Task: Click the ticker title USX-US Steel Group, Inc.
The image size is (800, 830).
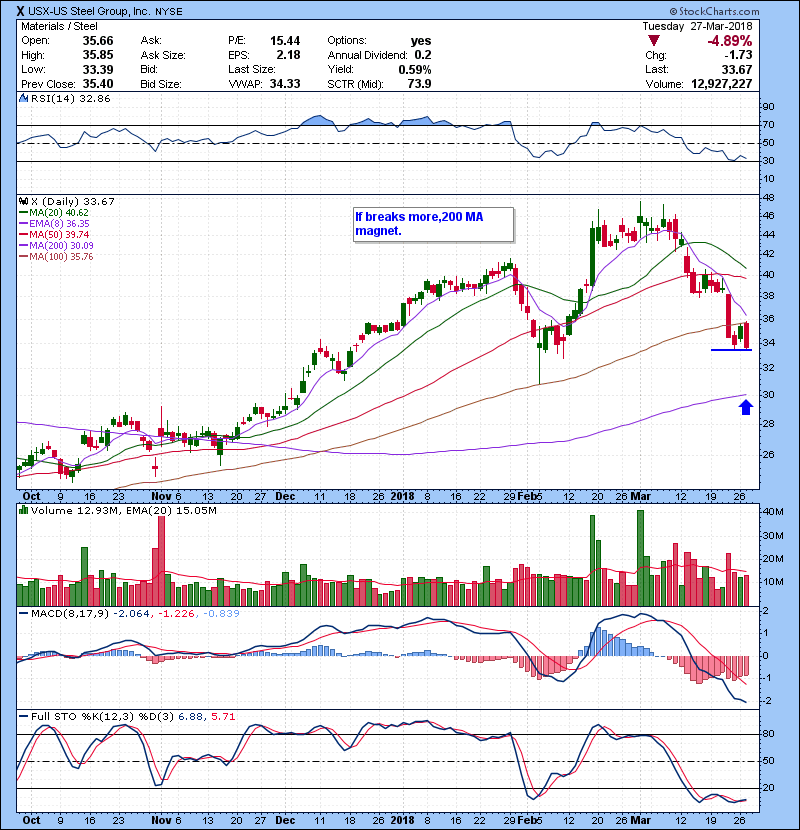Action: point(89,11)
